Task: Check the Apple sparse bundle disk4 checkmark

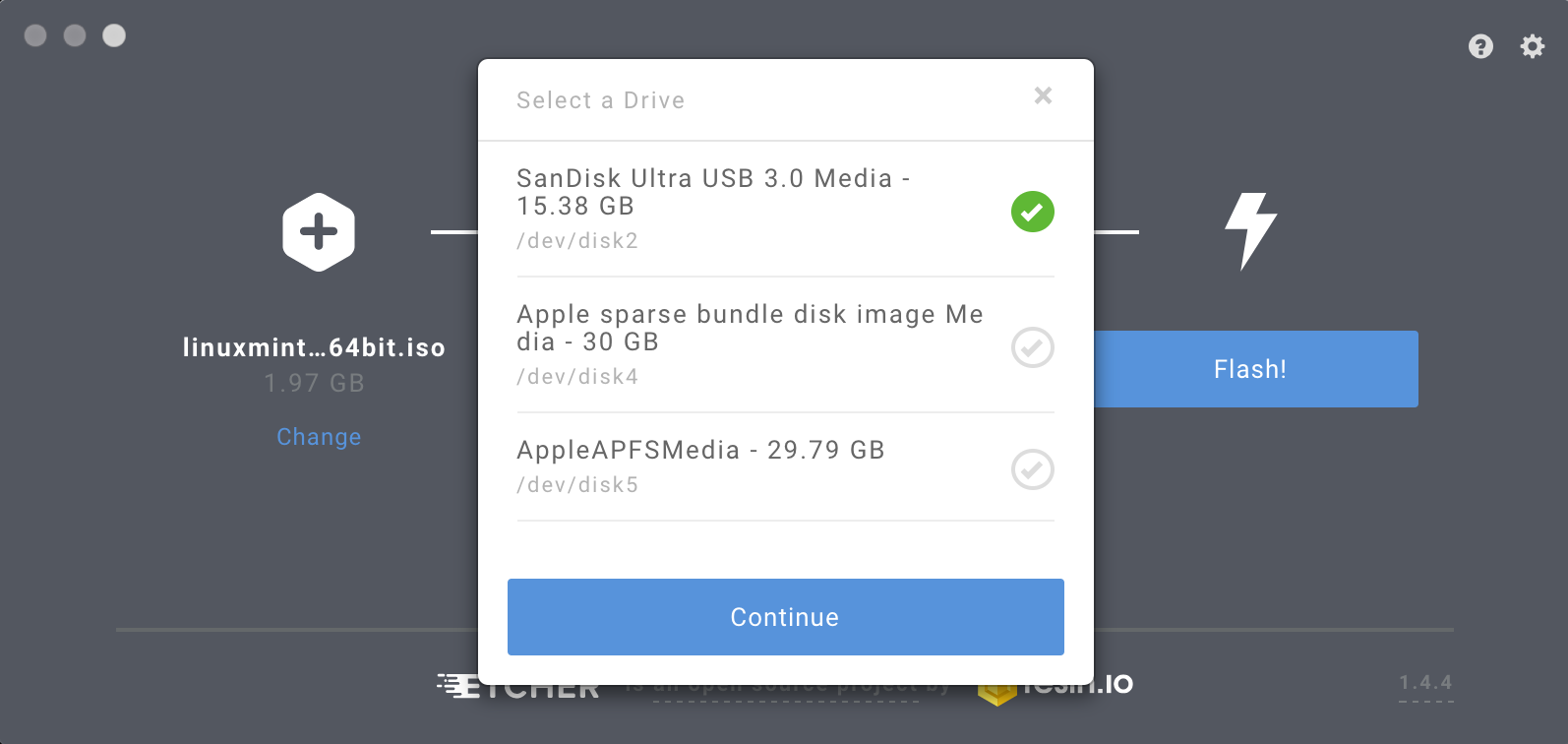Action: (x=1033, y=347)
